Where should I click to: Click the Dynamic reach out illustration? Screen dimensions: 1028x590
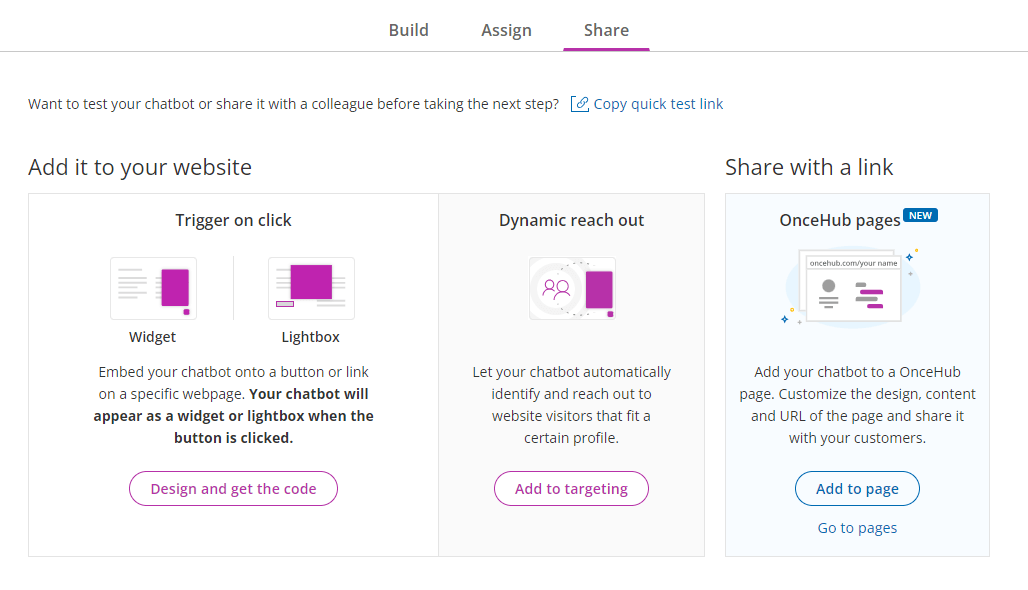tap(572, 288)
